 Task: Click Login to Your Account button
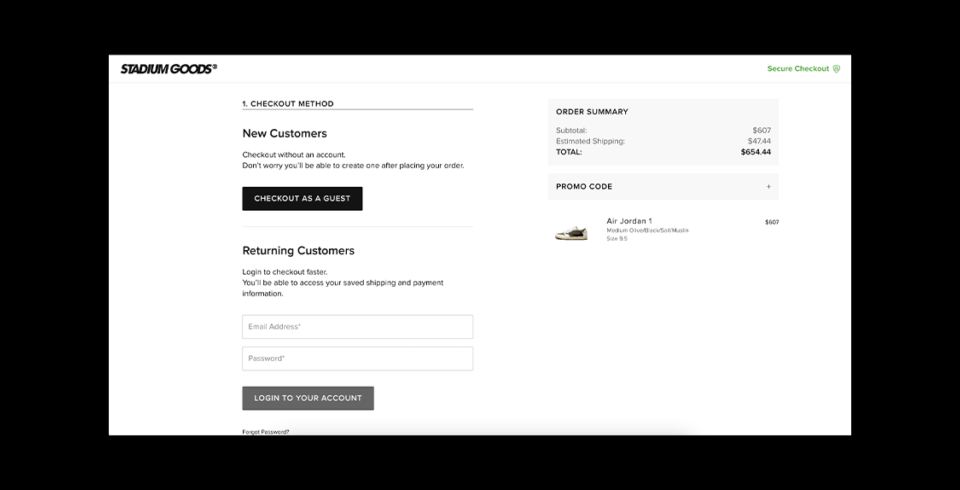pyautogui.click(x=308, y=398)
